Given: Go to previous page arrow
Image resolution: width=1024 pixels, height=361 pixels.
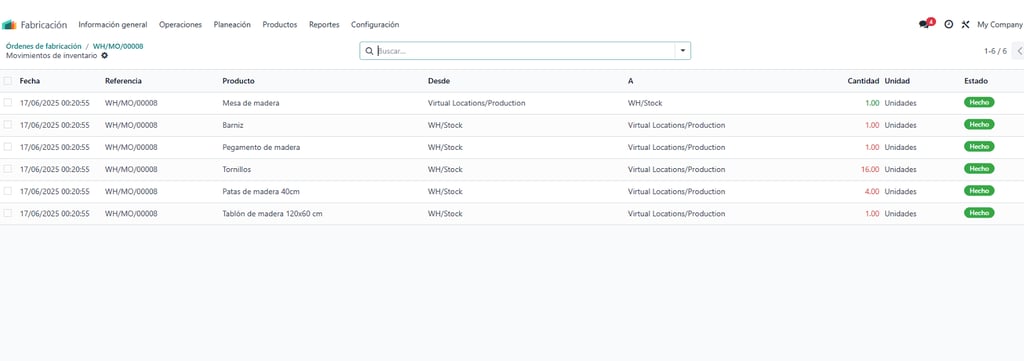Looking at the screenshot, I should click(x=1019, y=51).
